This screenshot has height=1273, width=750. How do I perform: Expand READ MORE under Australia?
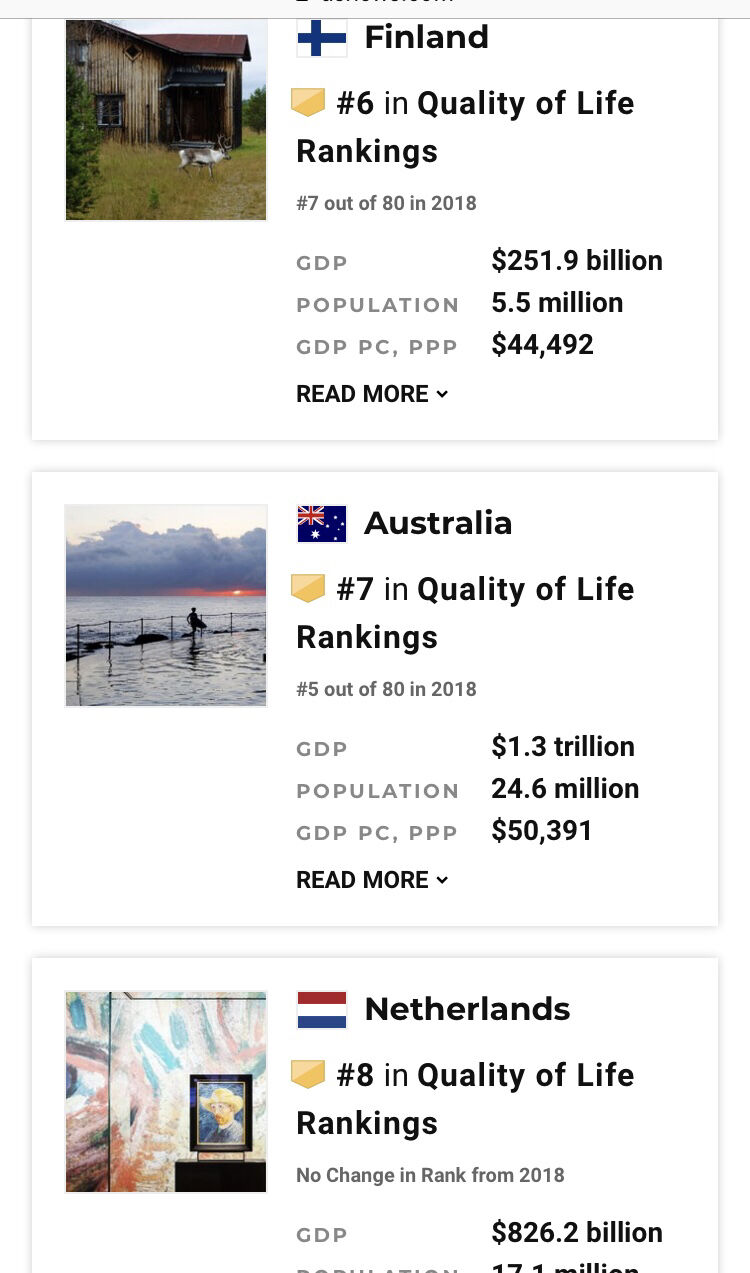362,880
